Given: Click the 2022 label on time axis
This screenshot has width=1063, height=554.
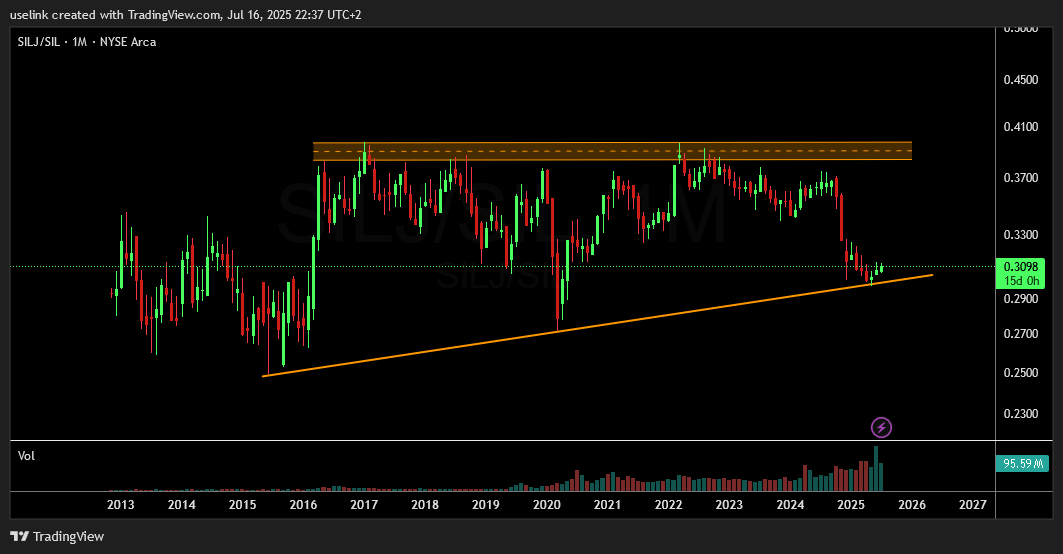Looking at the screenshot, I should tap(668, 504).
